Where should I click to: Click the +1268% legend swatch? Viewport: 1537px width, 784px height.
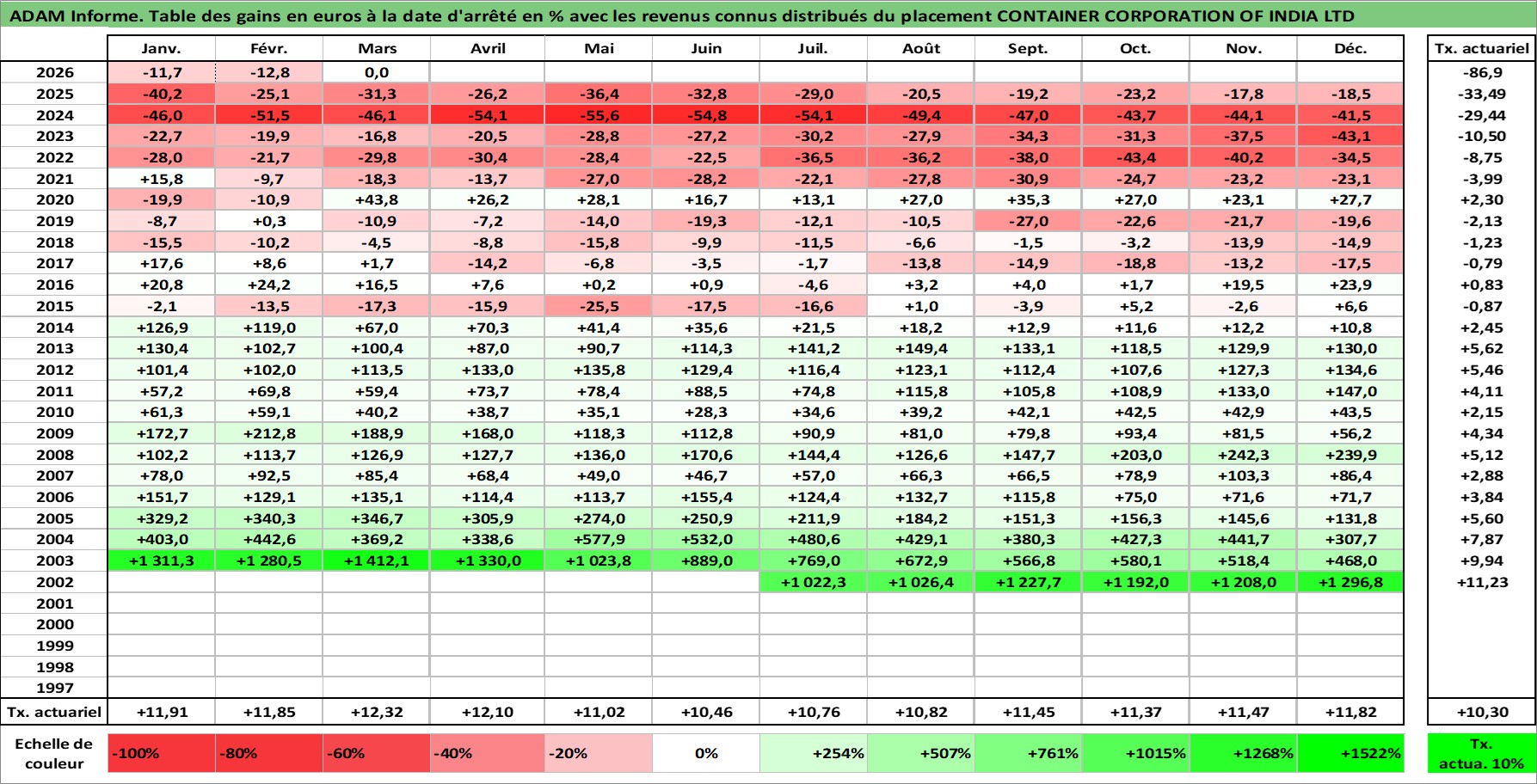(1244, 753)
